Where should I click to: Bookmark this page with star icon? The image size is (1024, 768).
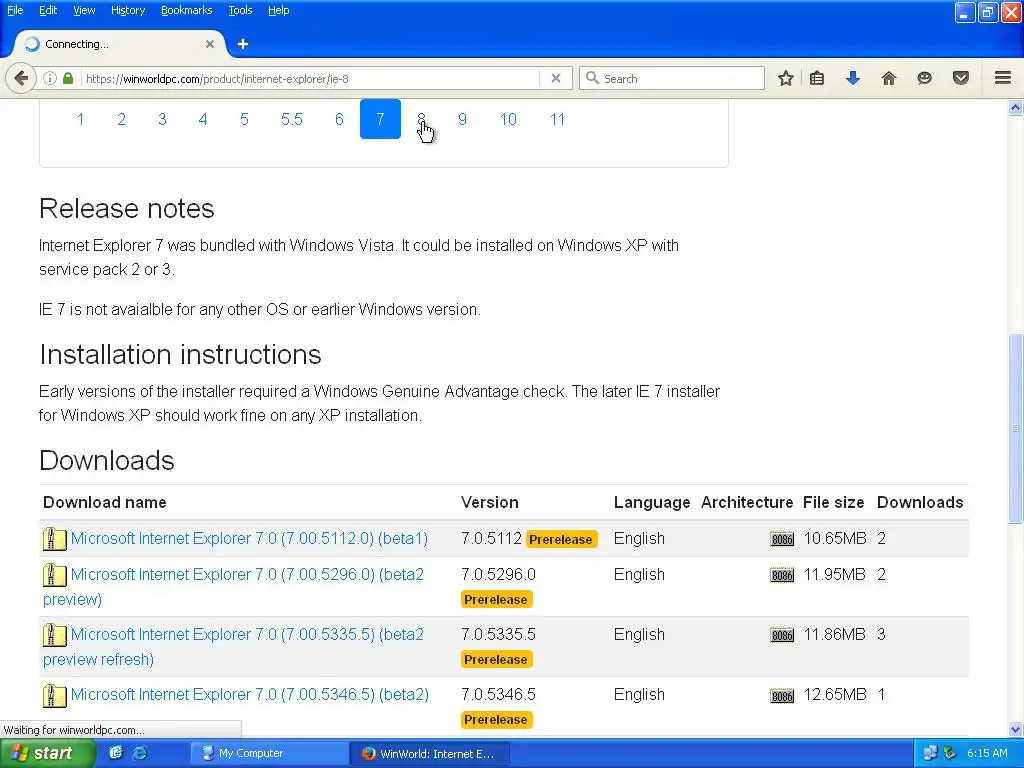[786, 78]
